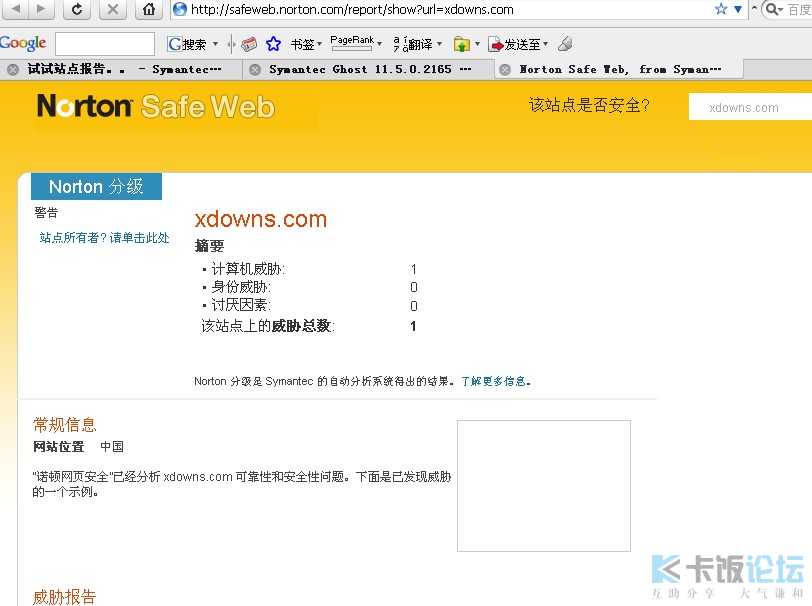
Task: Close the Norton Safe Web tab
Action: (x=505, y=70)
